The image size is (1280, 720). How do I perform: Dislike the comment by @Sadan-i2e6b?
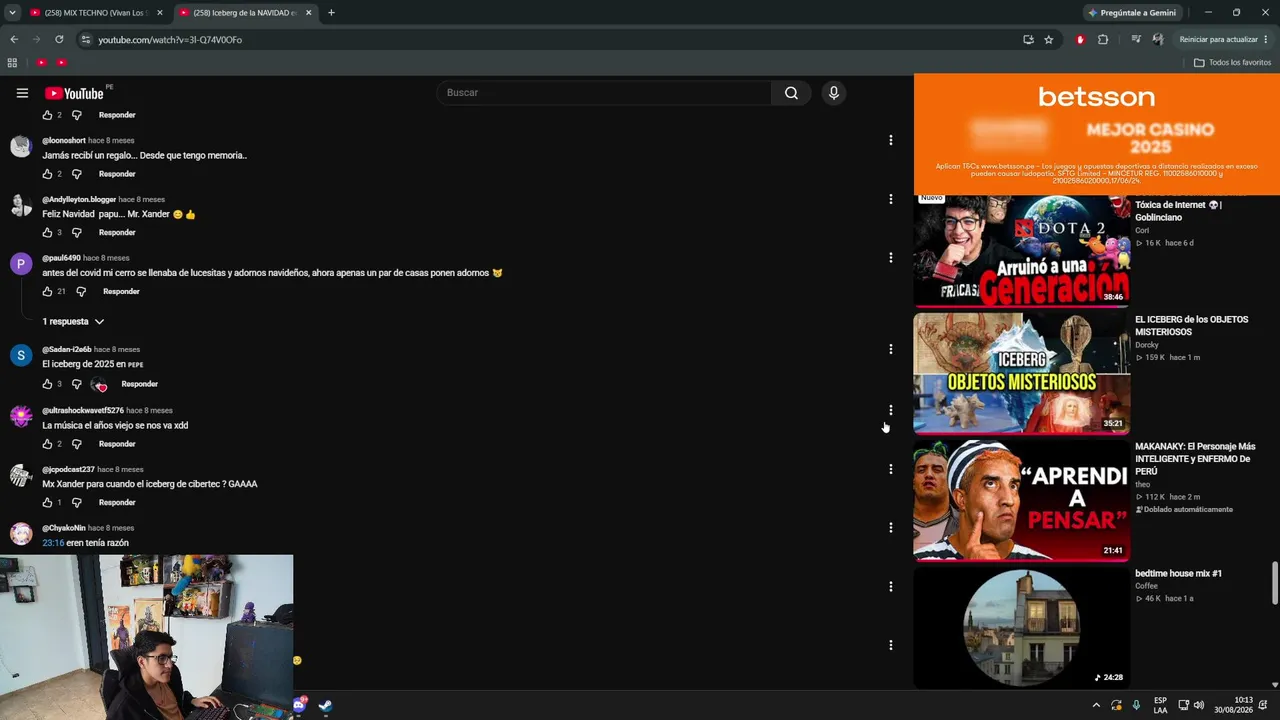coord(76,384)
